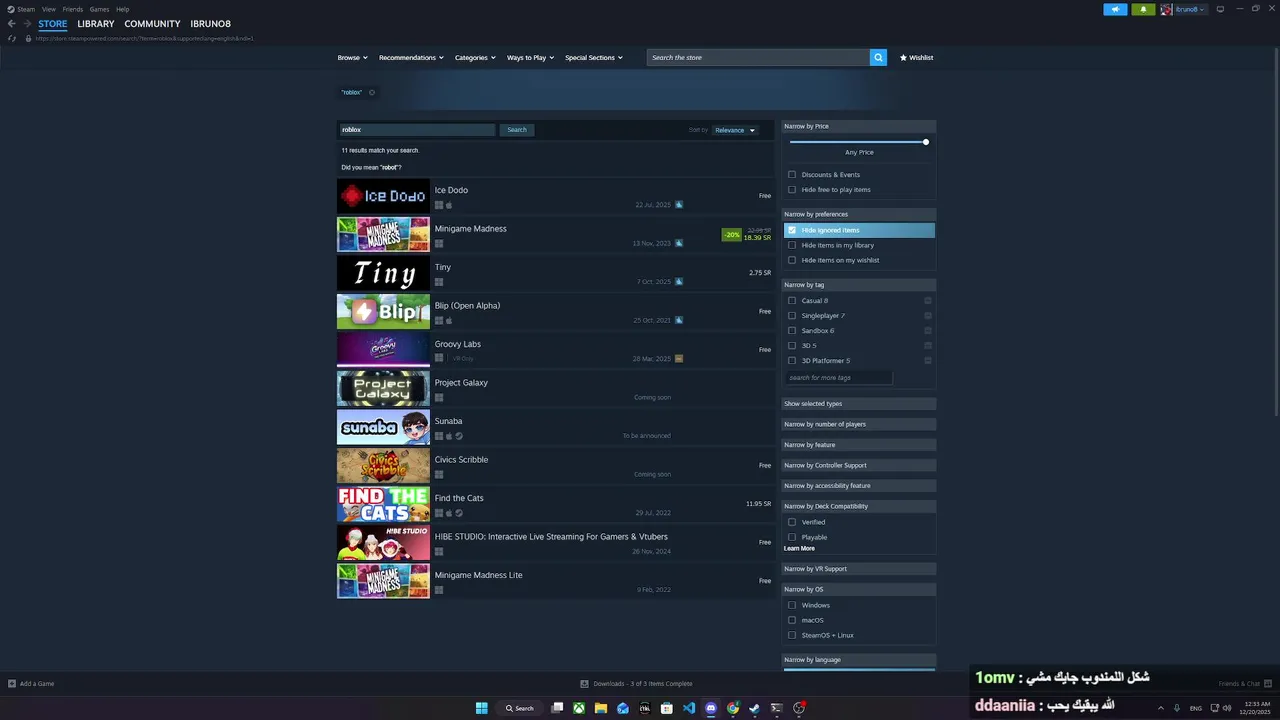
Task: Check the 3D Platformer tag filter
Action: [x=792, y=361]
